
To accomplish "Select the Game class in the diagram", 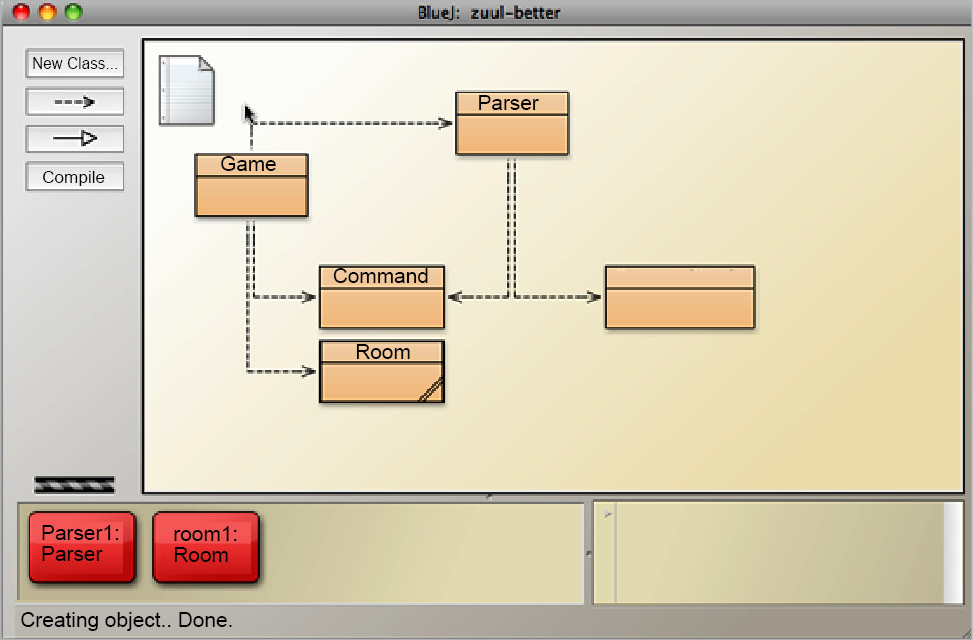I will click(x=250, y=185).
